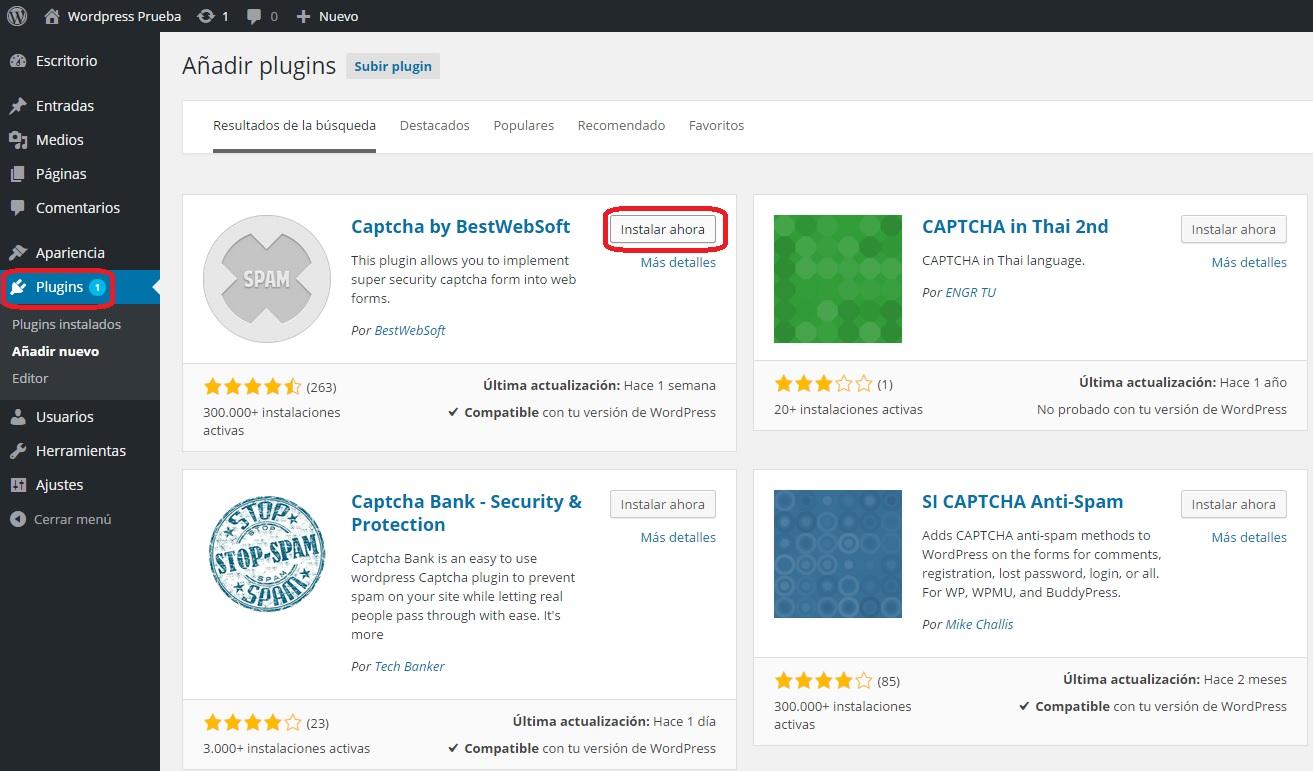
Task: Install SI CAPTCHA Anti-Spam now
Action: (x=1234, y=504)
